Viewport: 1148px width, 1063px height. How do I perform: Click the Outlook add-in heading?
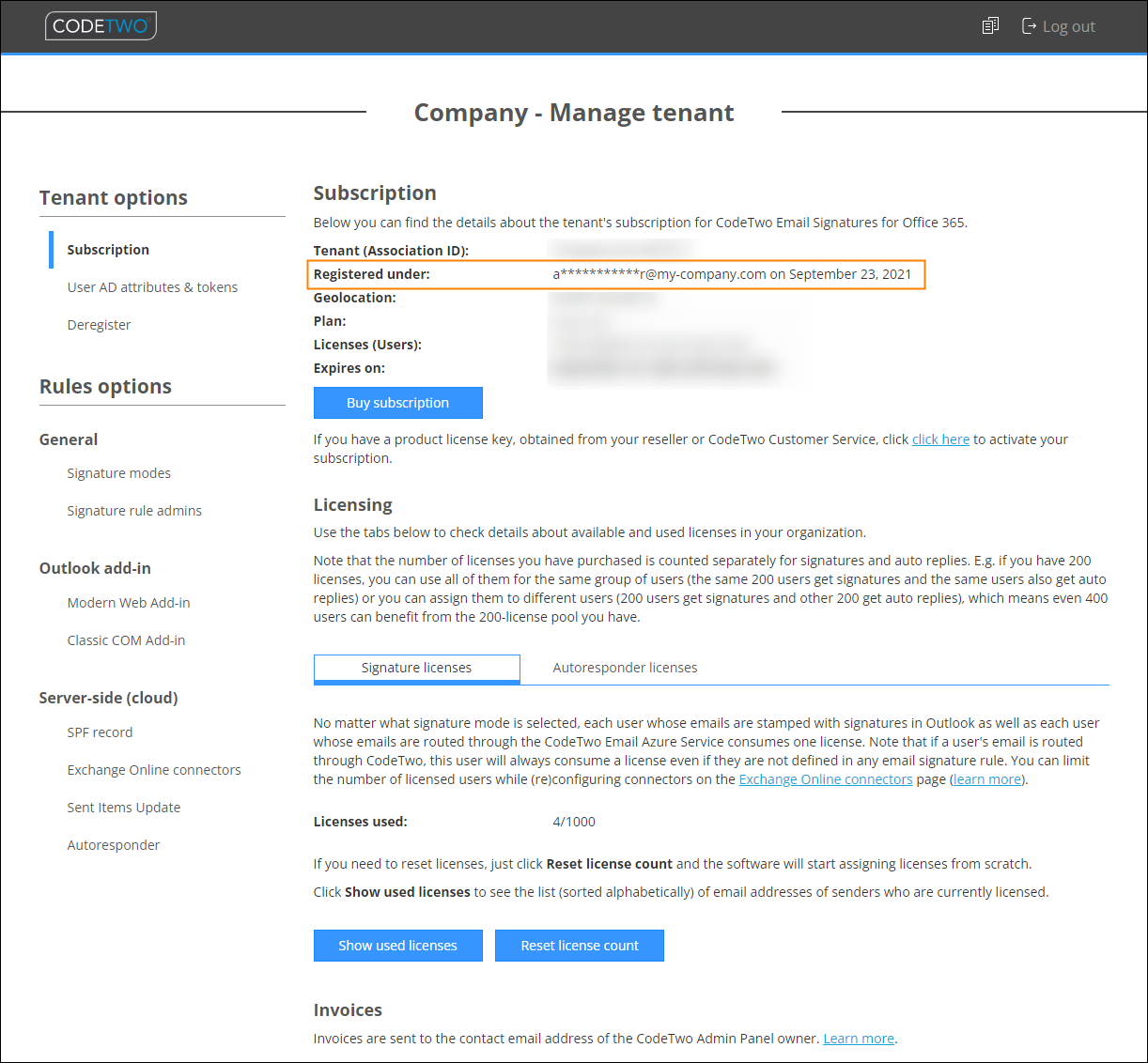tap(95, 568)
